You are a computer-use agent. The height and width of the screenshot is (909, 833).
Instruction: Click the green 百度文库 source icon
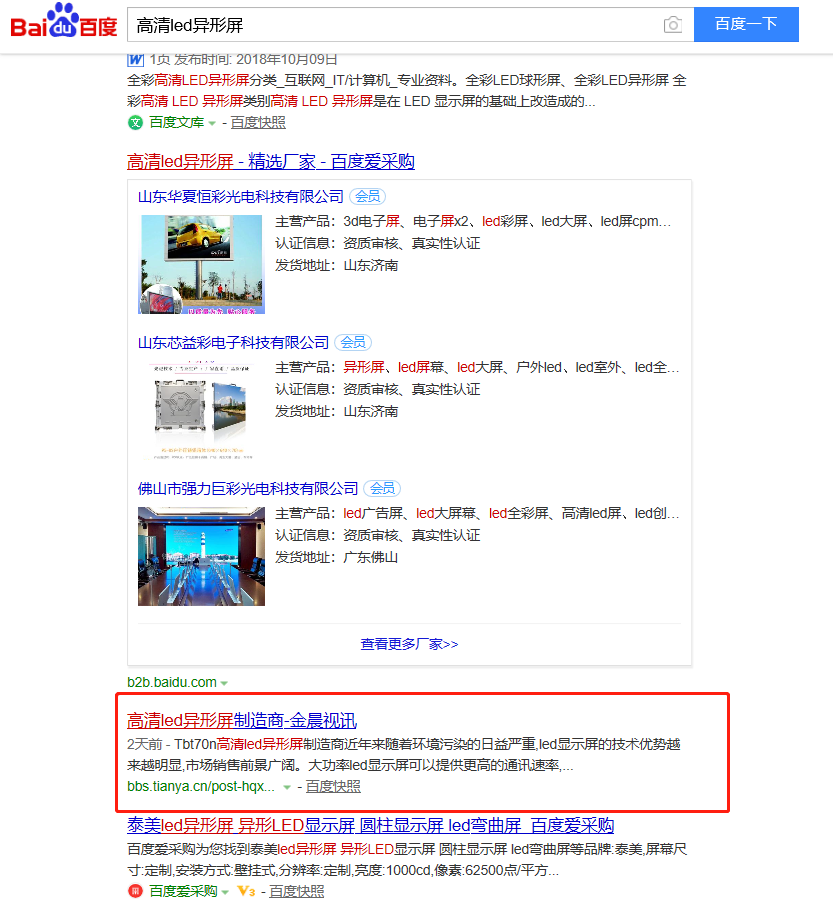click(135, 122)
